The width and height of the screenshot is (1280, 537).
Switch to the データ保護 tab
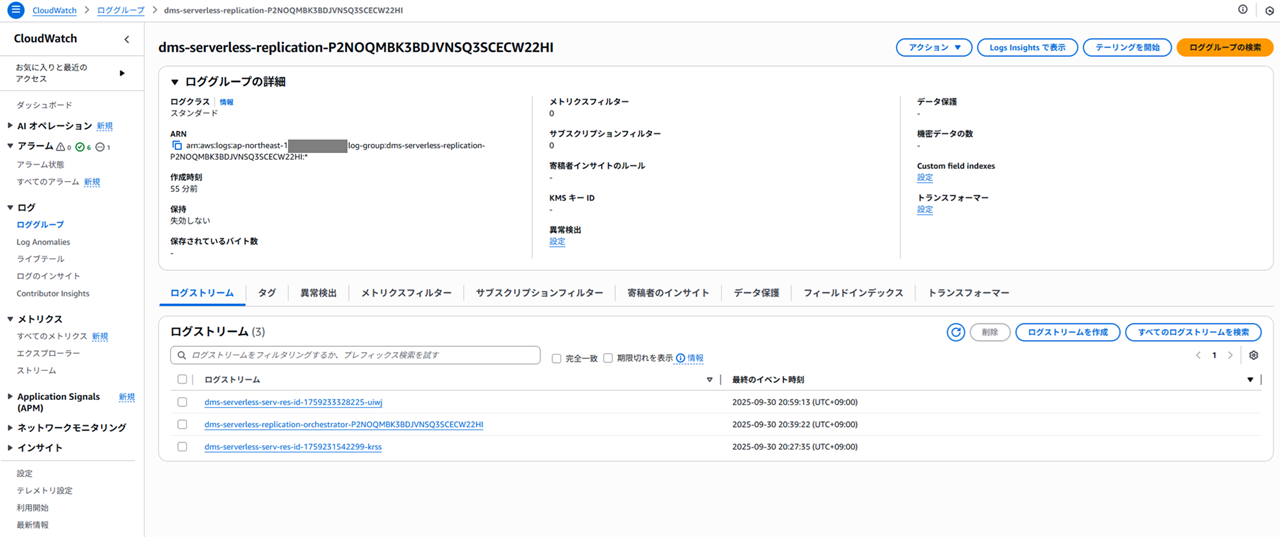(x=756, y=293)
